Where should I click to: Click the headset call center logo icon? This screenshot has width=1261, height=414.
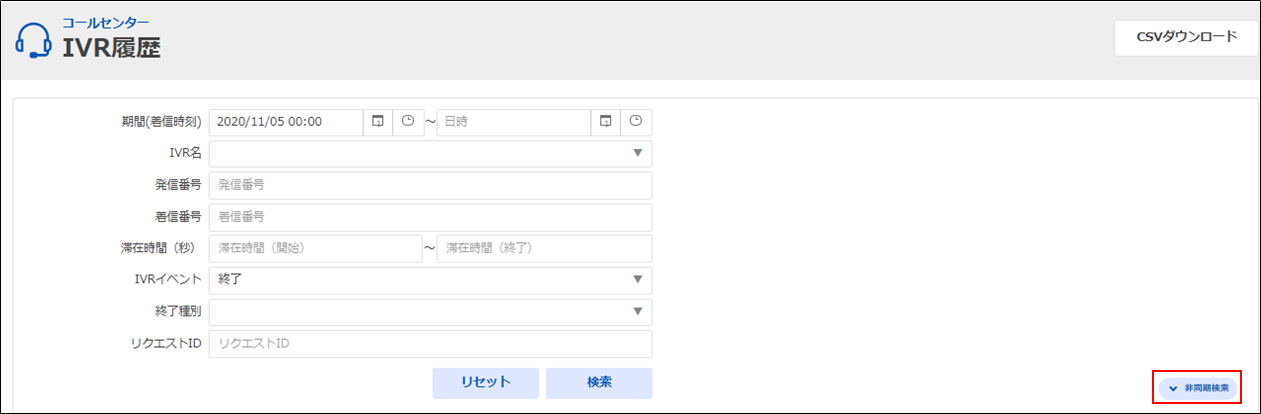33,41
